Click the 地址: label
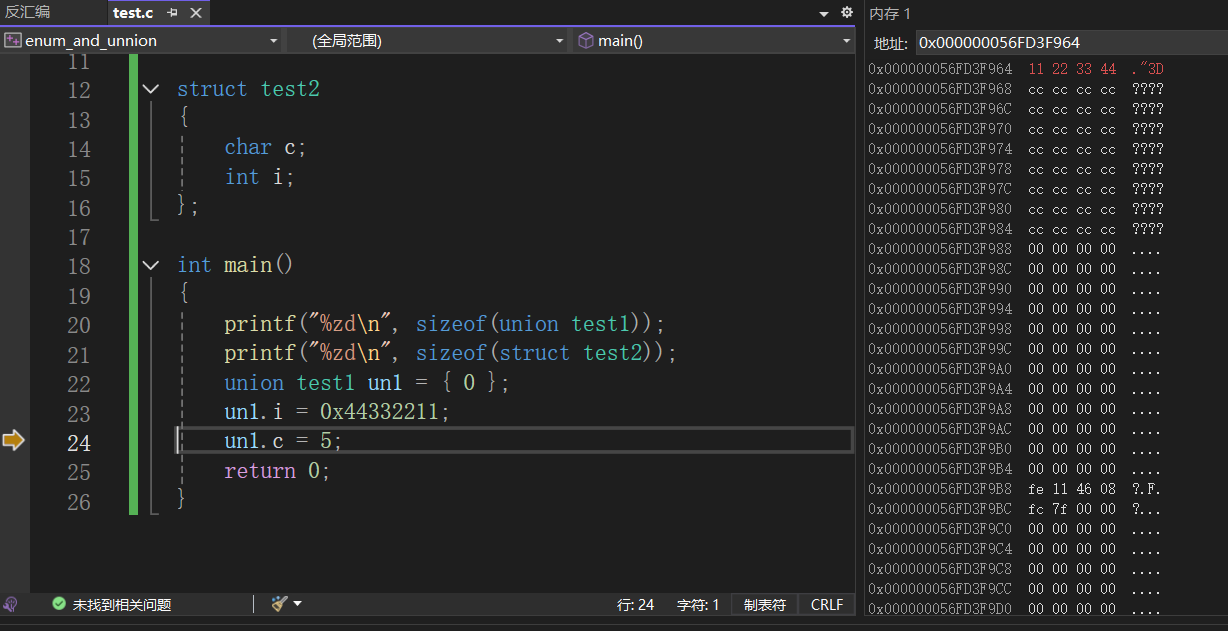Viewport: 1228px width, 631px height. [x=890, y=43]
